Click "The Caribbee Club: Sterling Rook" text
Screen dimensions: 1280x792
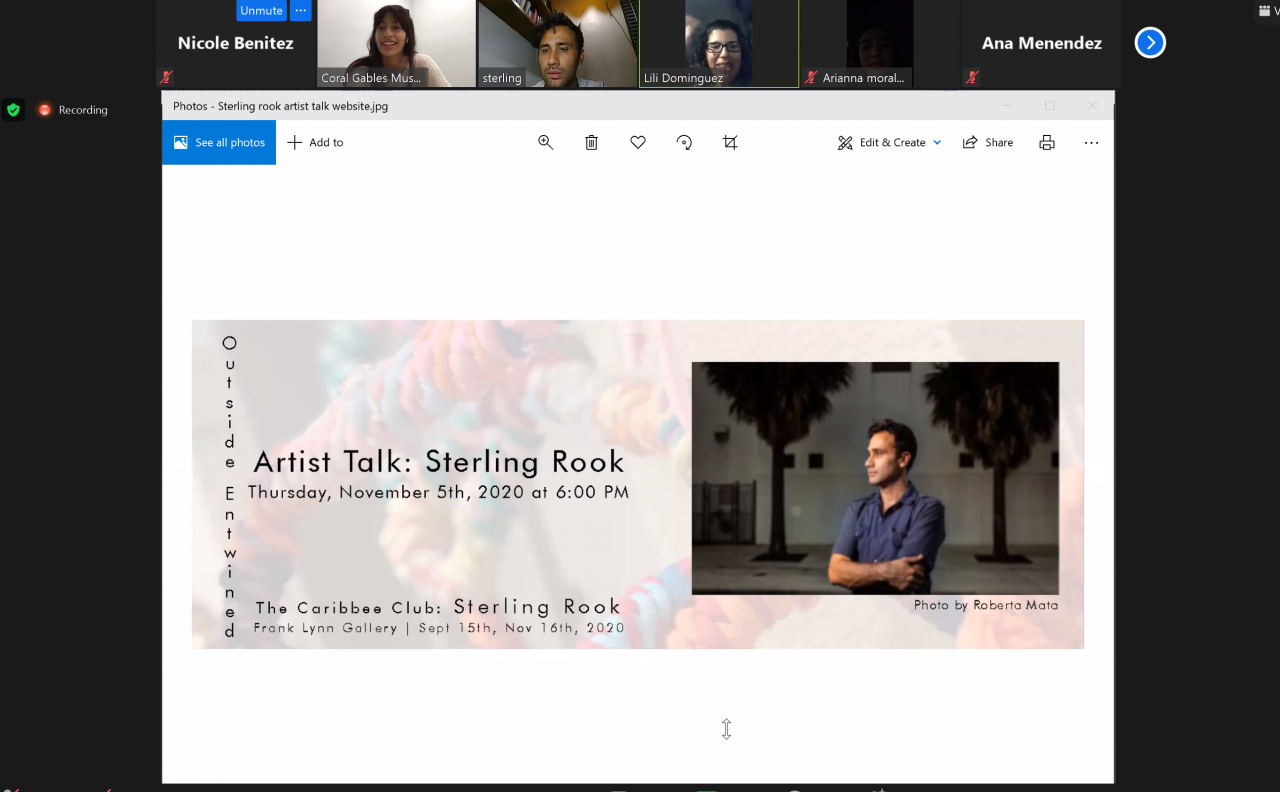pyautogui.click(x=438, y=607)
